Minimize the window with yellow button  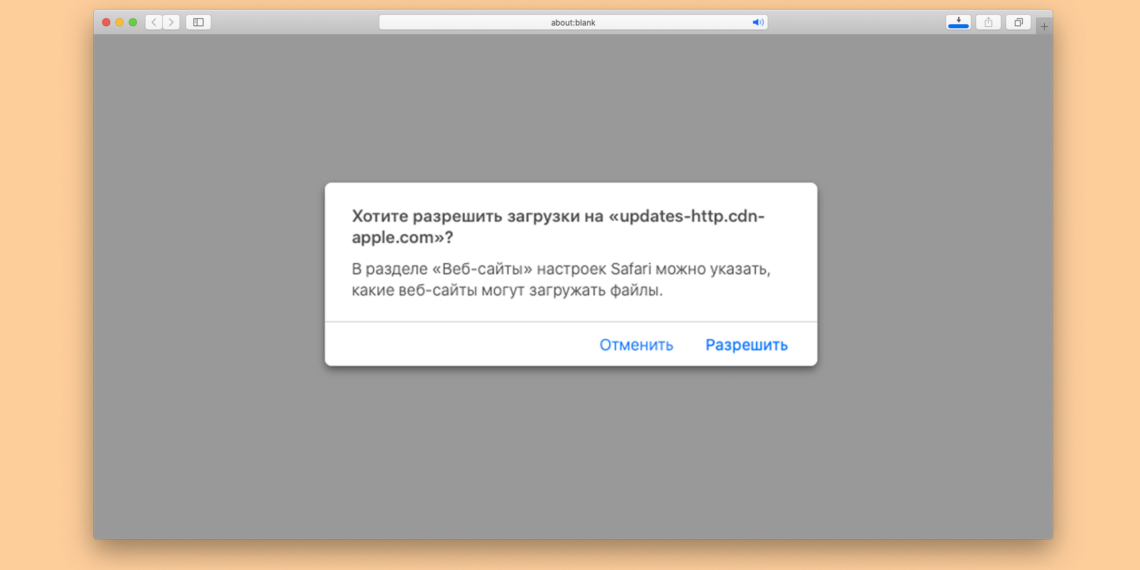(x=120, y=22)
